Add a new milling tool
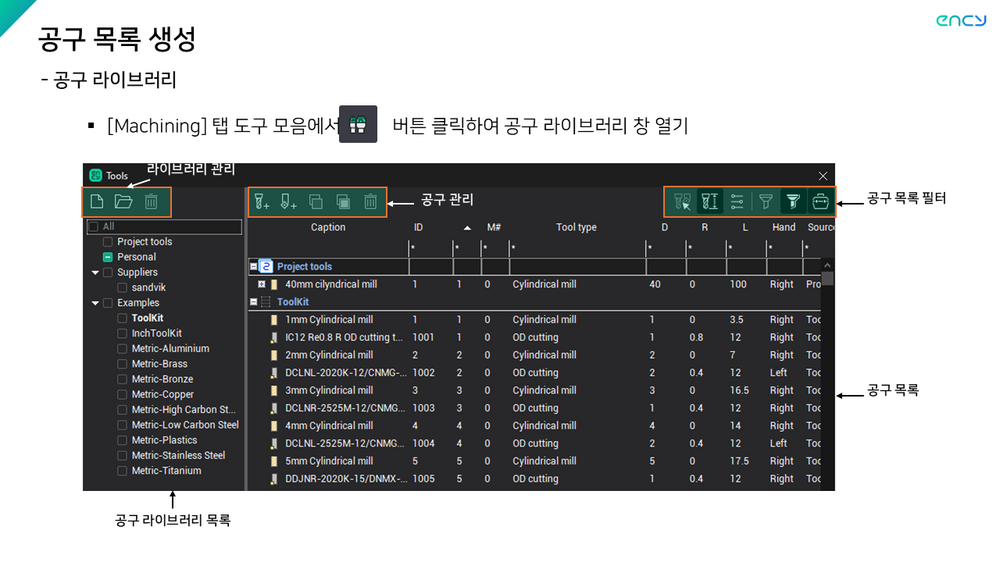 pos(262,202)
